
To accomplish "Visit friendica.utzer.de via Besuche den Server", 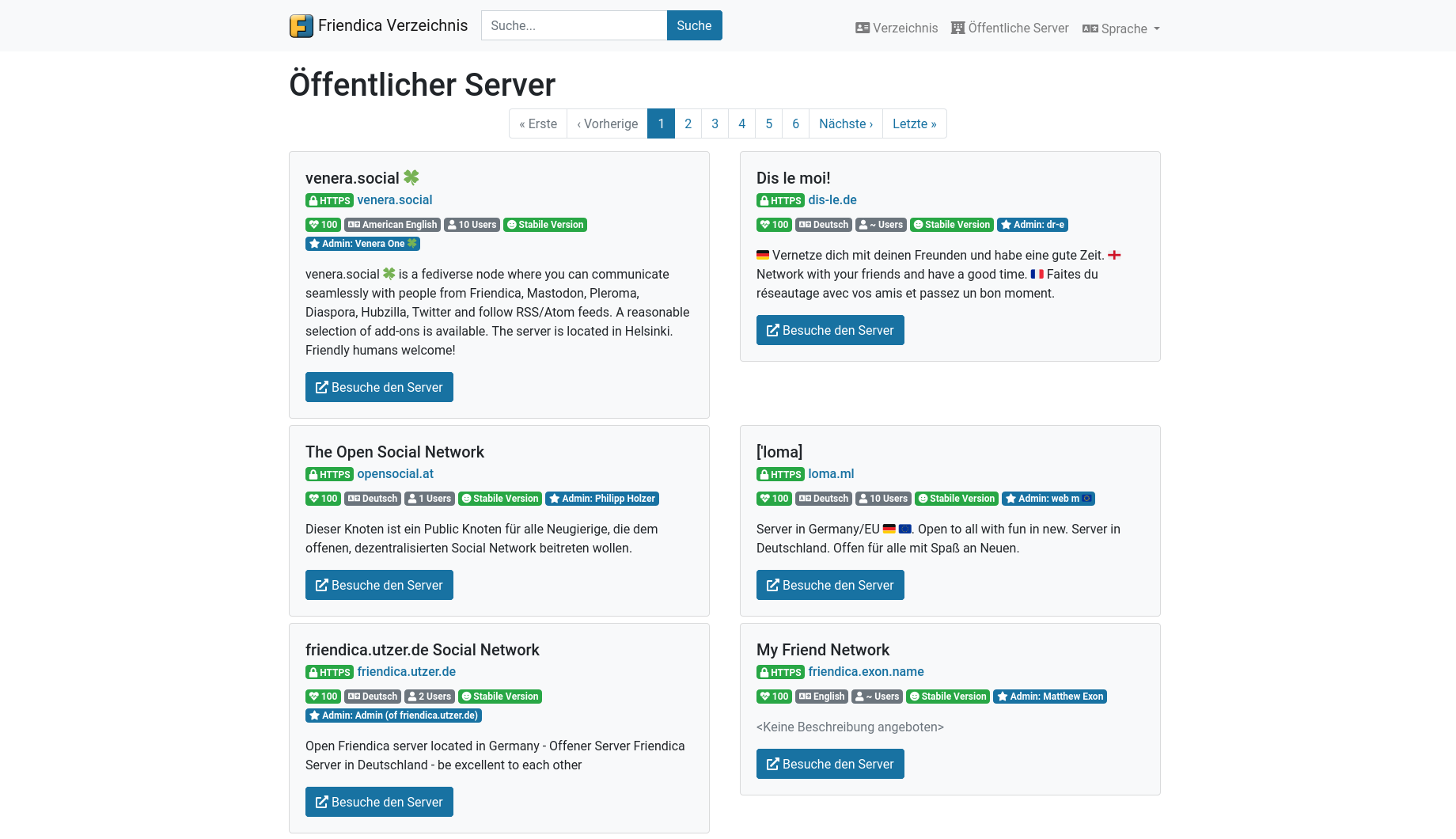I will (379, 802).
